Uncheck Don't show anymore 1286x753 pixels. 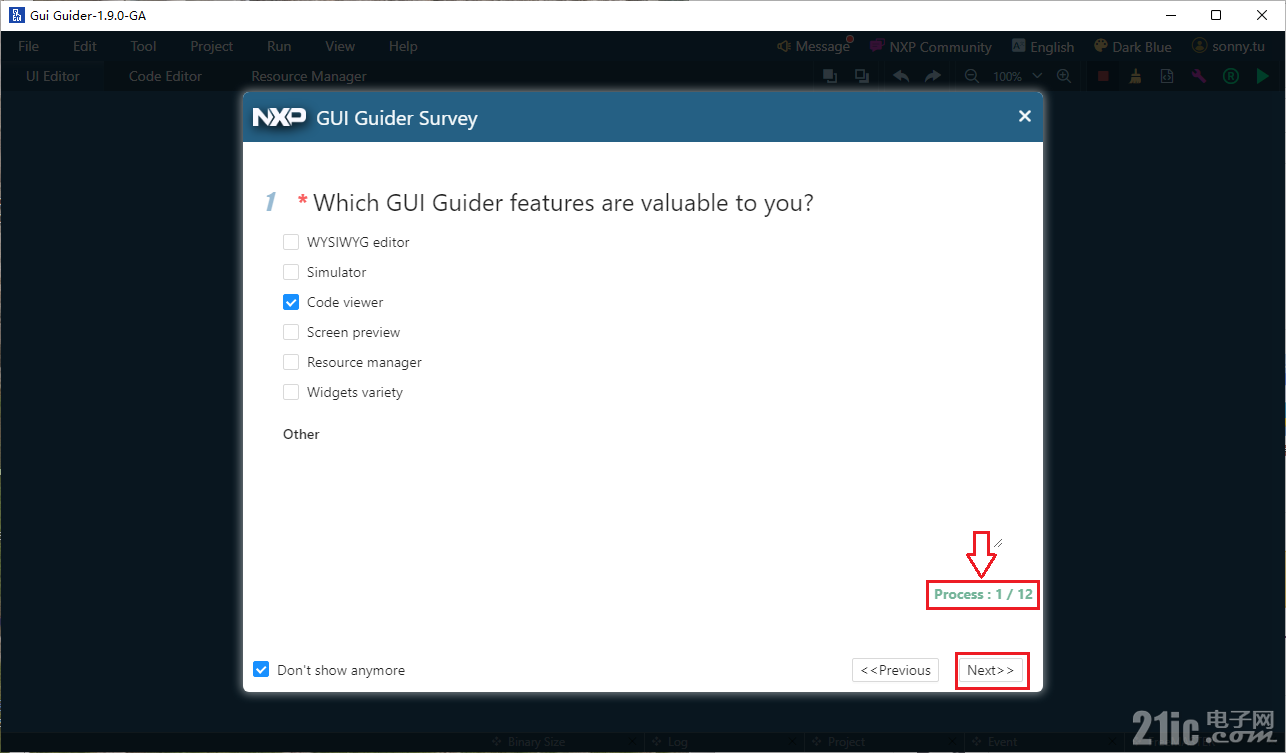[261, 670]
